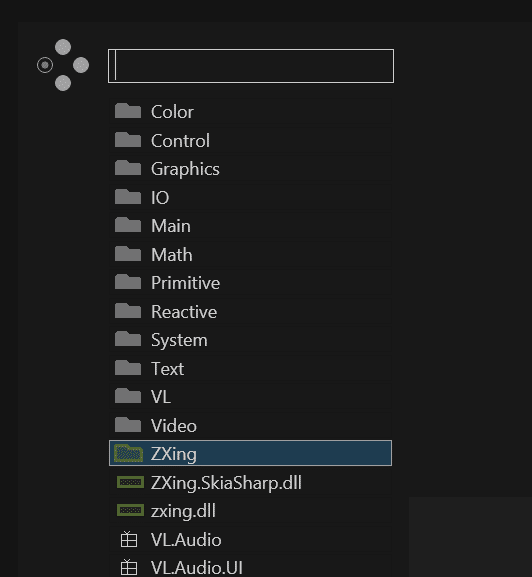This screenshot has height=577, width=532.
Task: Select the Video folder icon
Action: click(x=128, y=425)
